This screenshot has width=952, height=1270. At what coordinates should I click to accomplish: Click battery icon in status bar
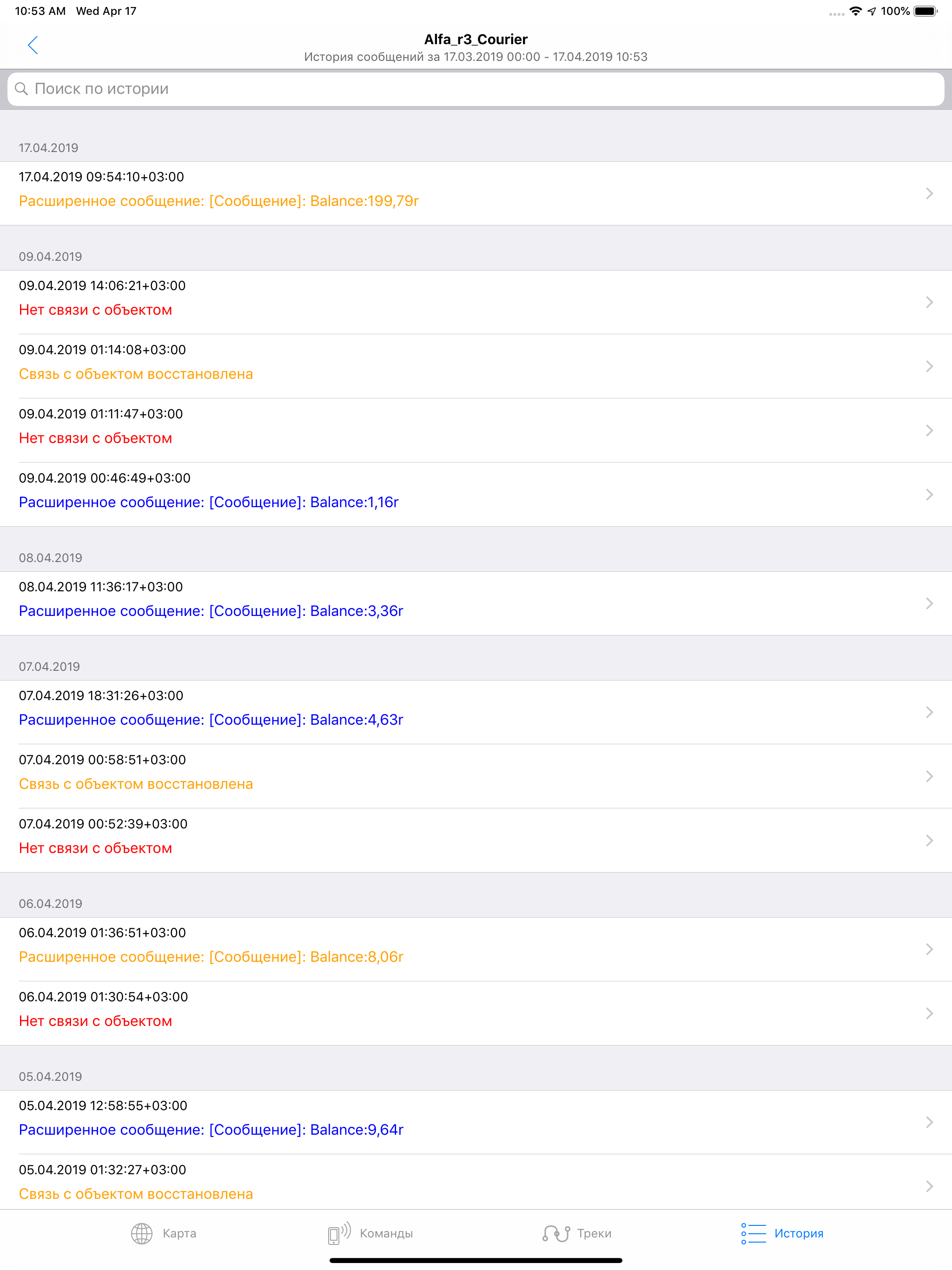(926, 11)
